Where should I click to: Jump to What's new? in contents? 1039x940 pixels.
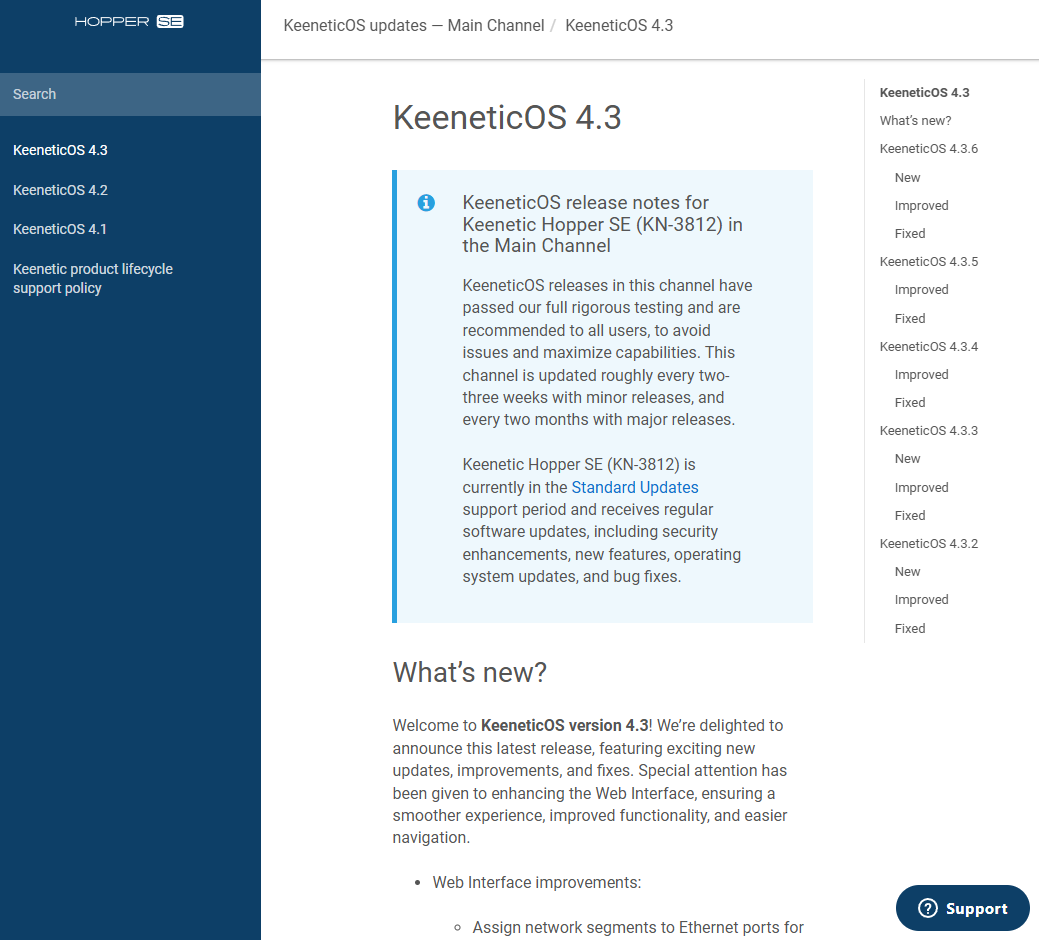tap(915, 121)
